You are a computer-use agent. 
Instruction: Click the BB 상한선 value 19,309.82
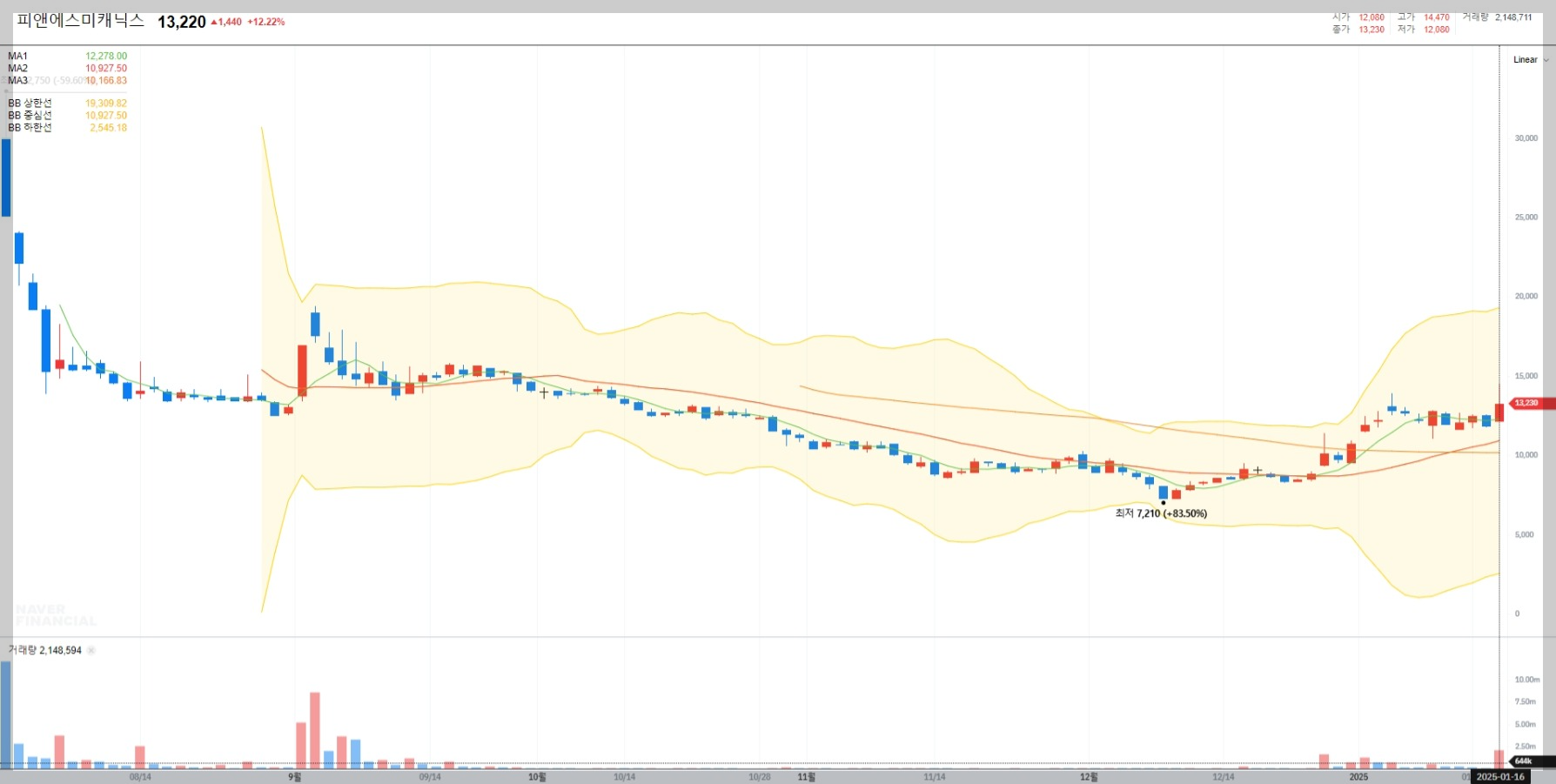[x=106, y=103]
